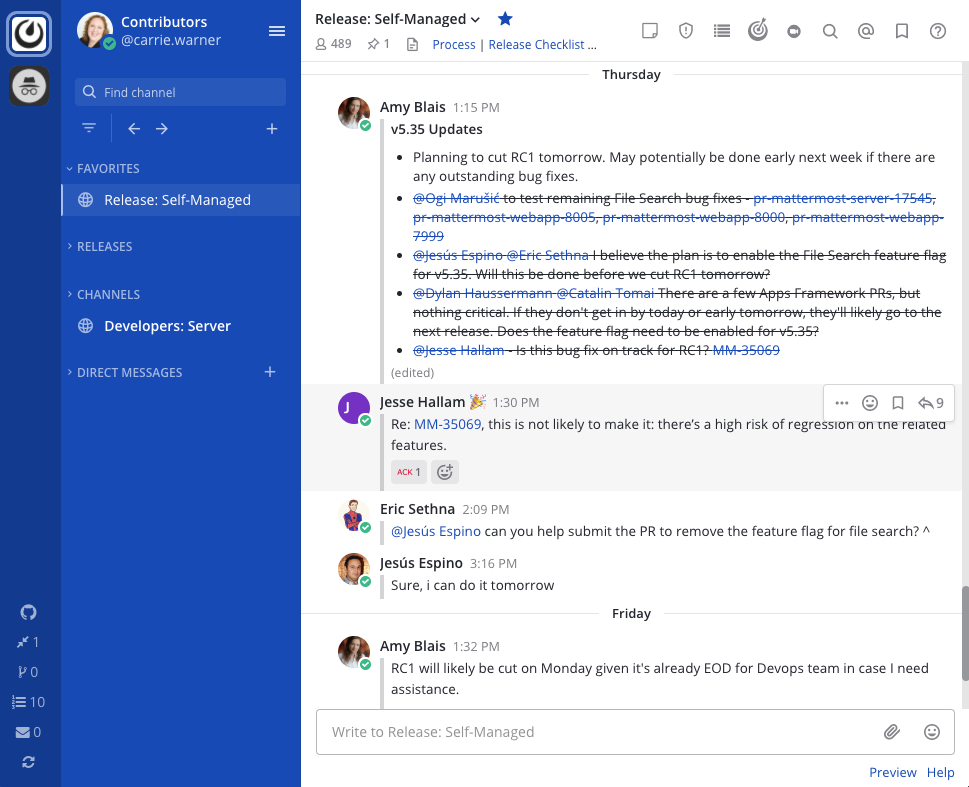Click the GitHub icon in the left dock
969x787 pixels.
point(28,611)
